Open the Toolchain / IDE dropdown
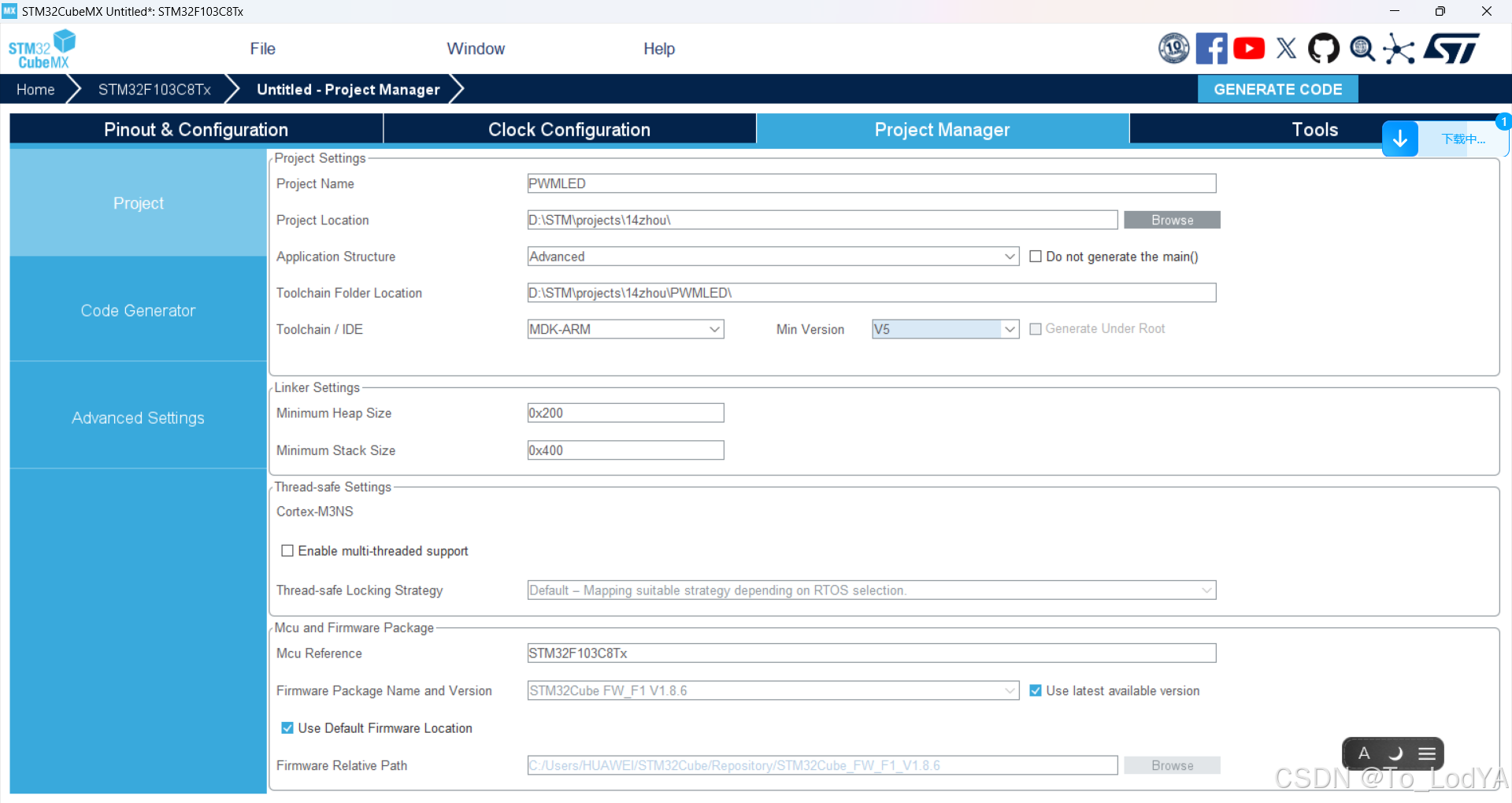Screen dimensions: 1512x803 coord(626,329)
